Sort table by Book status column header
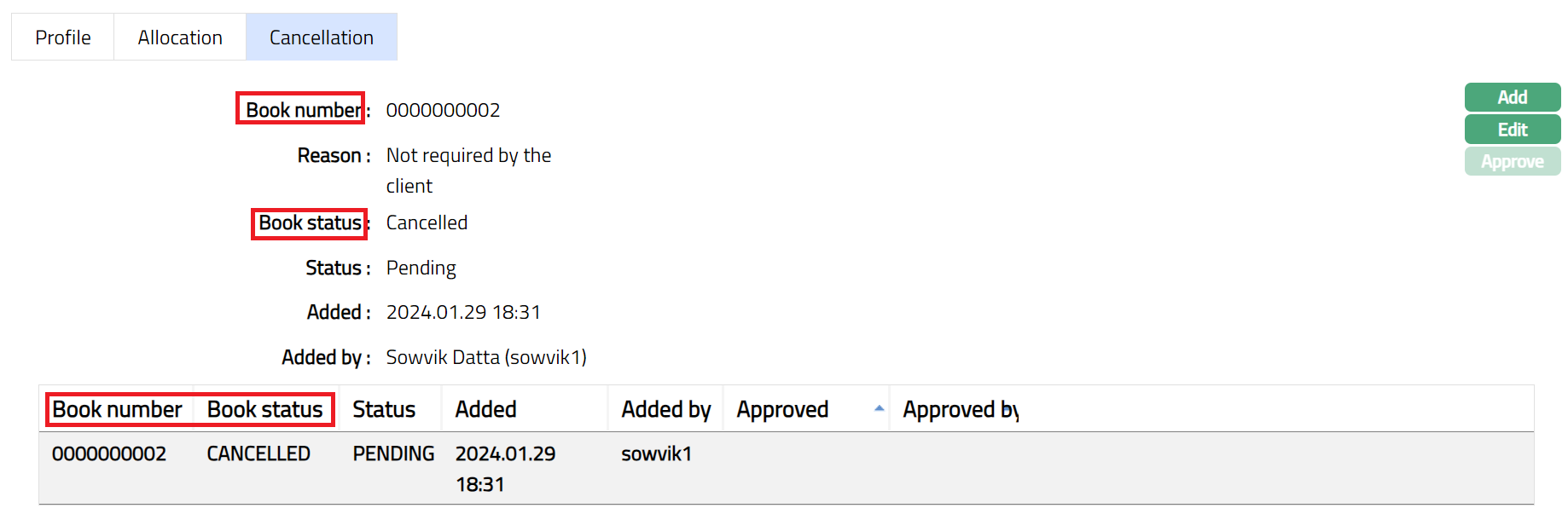This screenshot has width=1568, height=514. point(264,410)
